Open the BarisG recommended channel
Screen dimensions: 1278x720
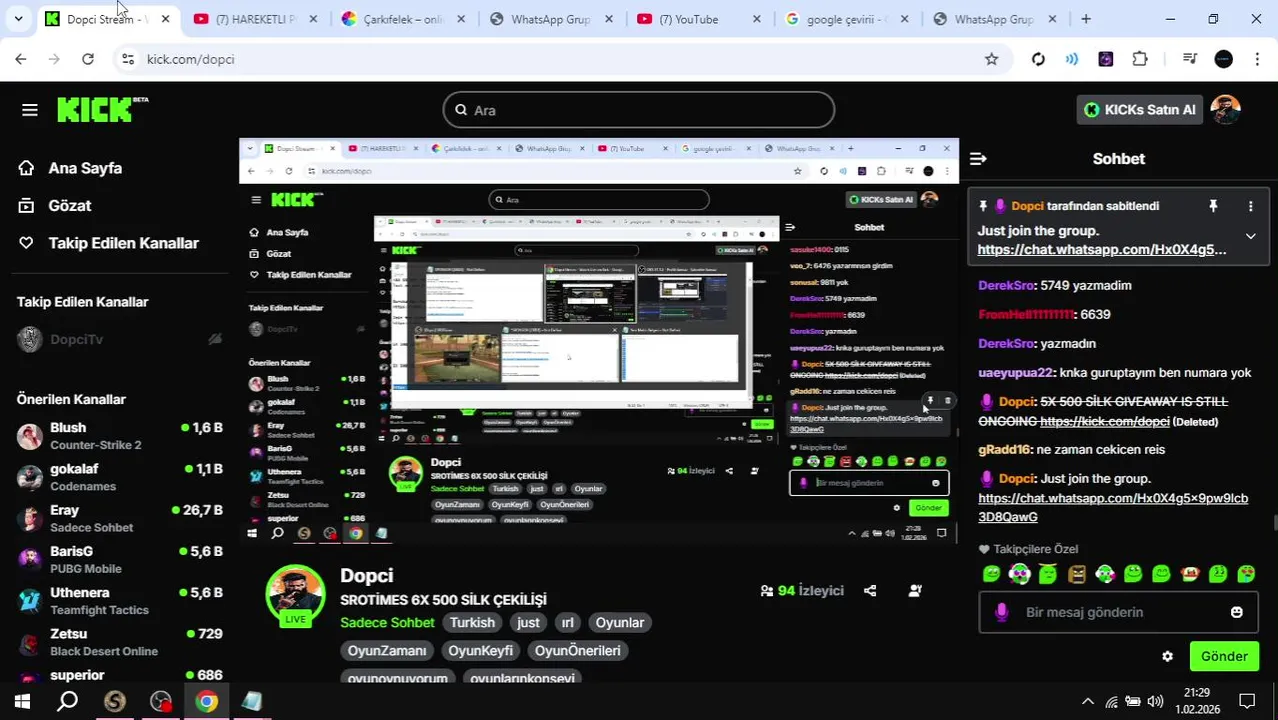click(x=120, y=559)
